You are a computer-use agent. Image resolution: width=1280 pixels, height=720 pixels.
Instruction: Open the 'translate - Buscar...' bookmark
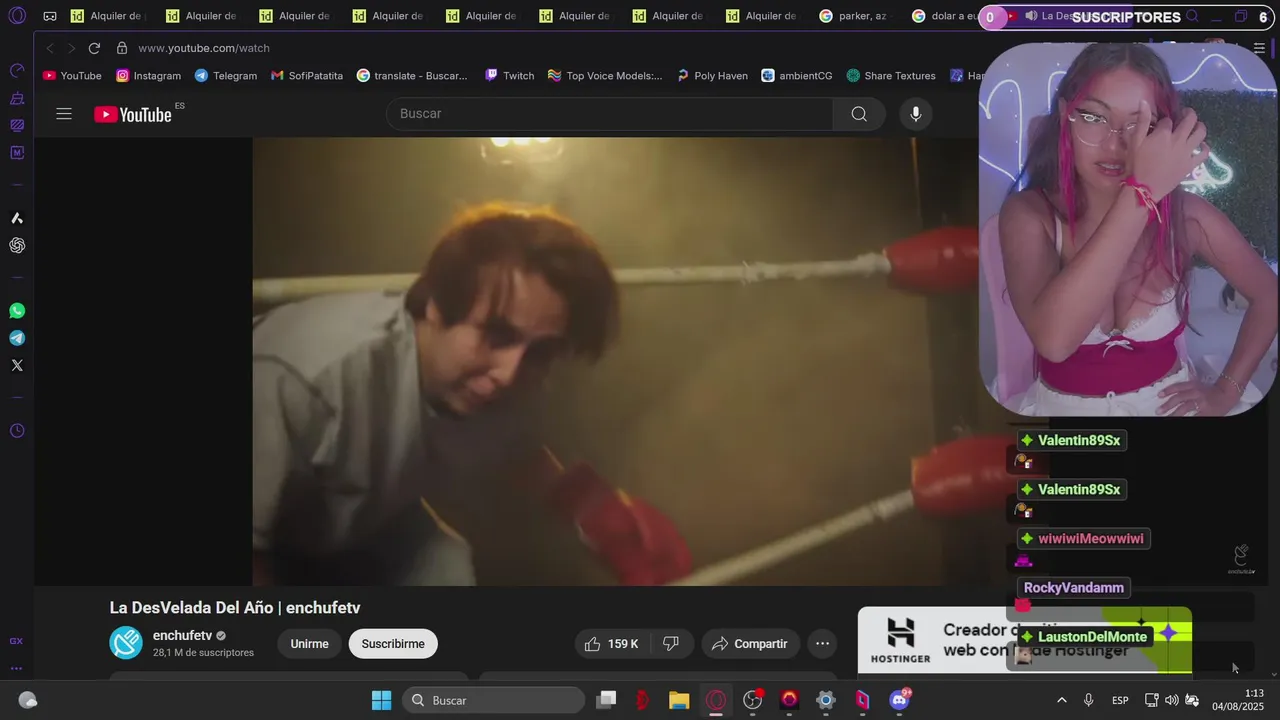(412, 76)
